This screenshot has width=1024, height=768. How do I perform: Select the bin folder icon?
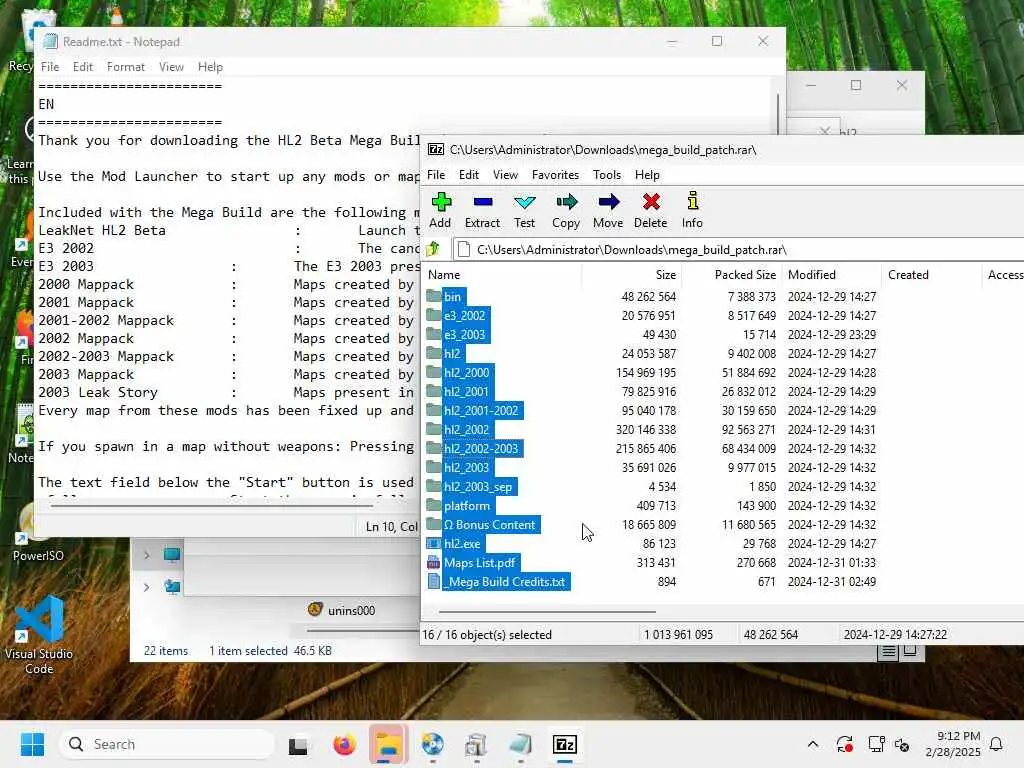[x=434, y=296]
